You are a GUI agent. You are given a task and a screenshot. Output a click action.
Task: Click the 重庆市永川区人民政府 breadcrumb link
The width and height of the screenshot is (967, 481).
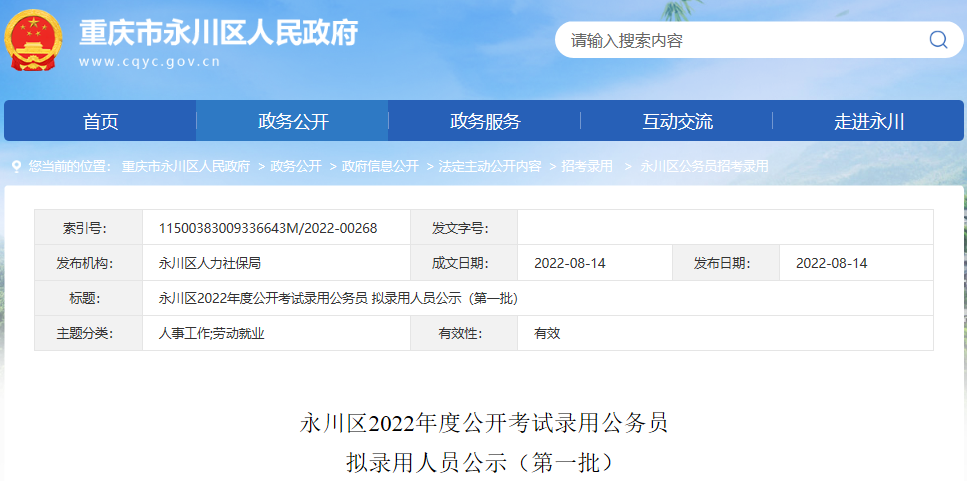[x=186, y=166]
